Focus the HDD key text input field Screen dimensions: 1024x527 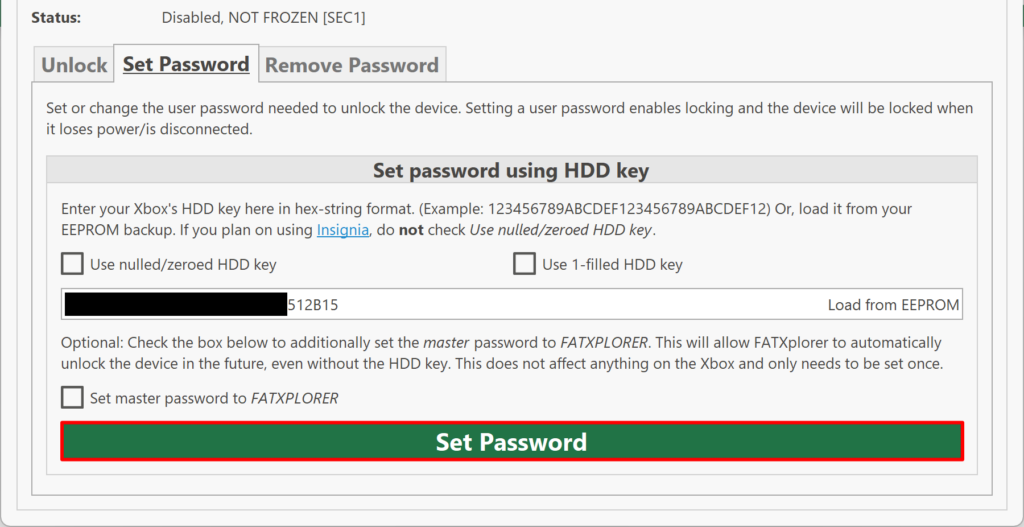point(512,304)
